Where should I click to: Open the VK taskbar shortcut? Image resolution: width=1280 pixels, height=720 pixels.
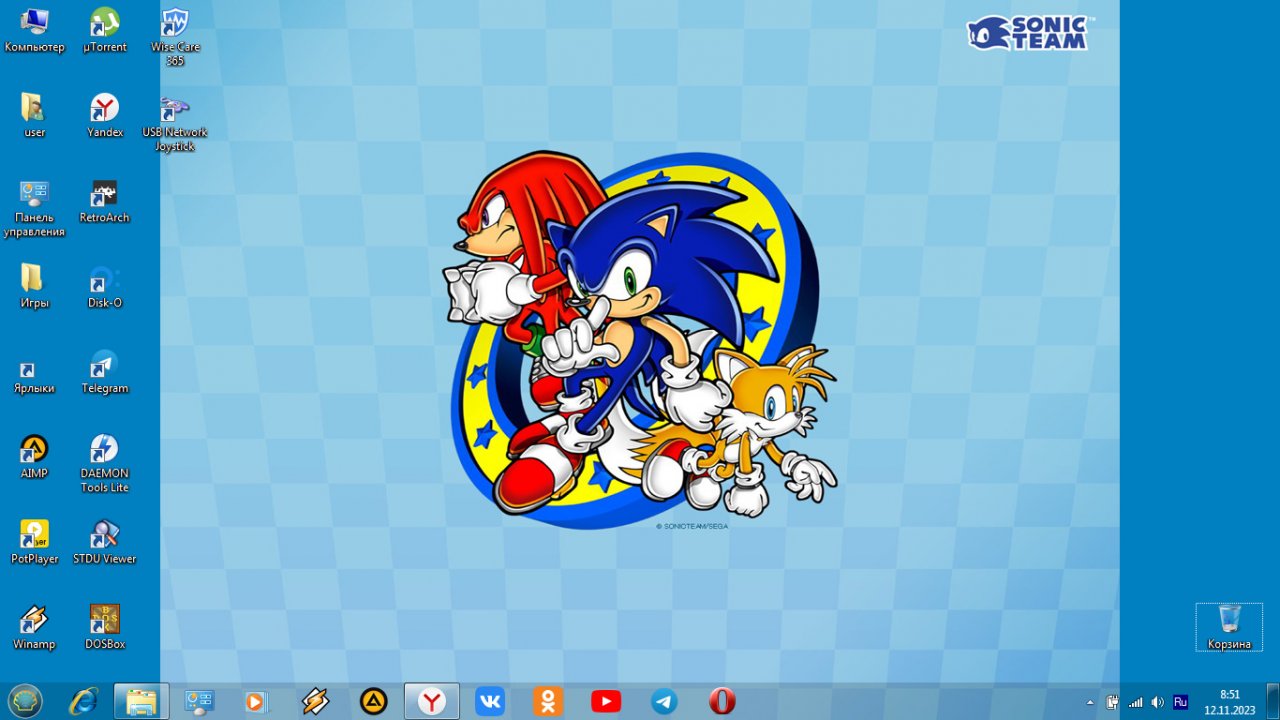tap(490, 702)
